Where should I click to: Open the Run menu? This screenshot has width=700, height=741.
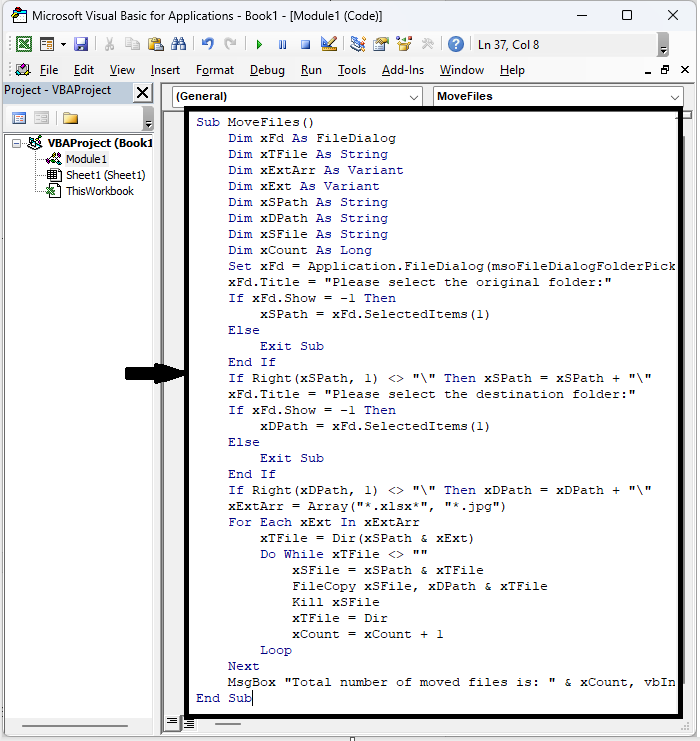coord(311,70)
